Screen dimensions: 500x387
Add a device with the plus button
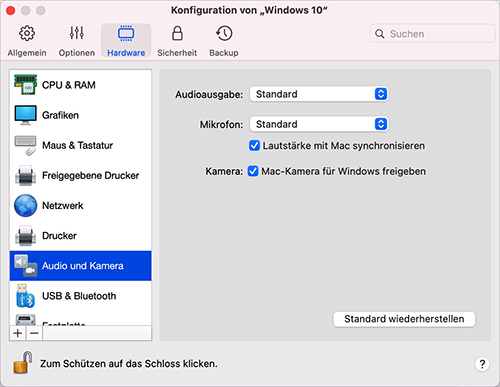[x=18, y=333]
